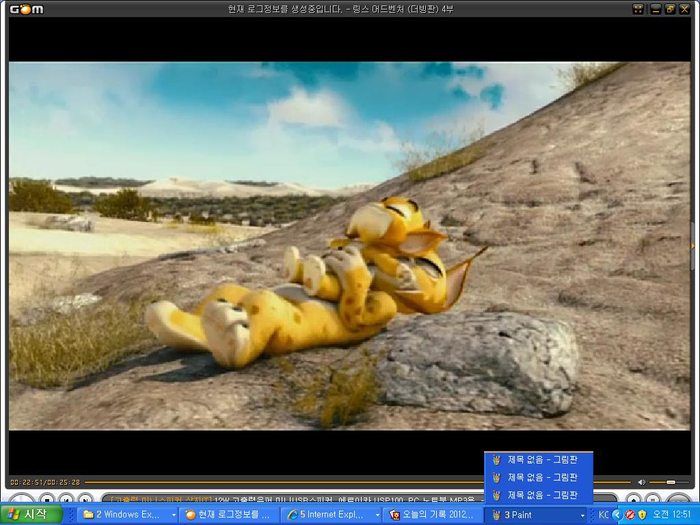700x525 pixels.
Task: Expand Windows Explorer group dropdown arrow
Action: coord(174,515)
